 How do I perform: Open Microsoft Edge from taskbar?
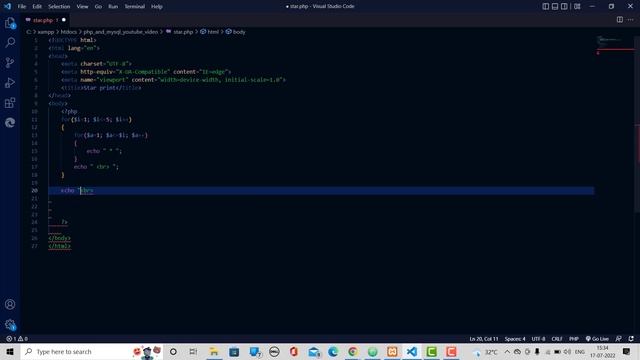[x=333, y=351]
